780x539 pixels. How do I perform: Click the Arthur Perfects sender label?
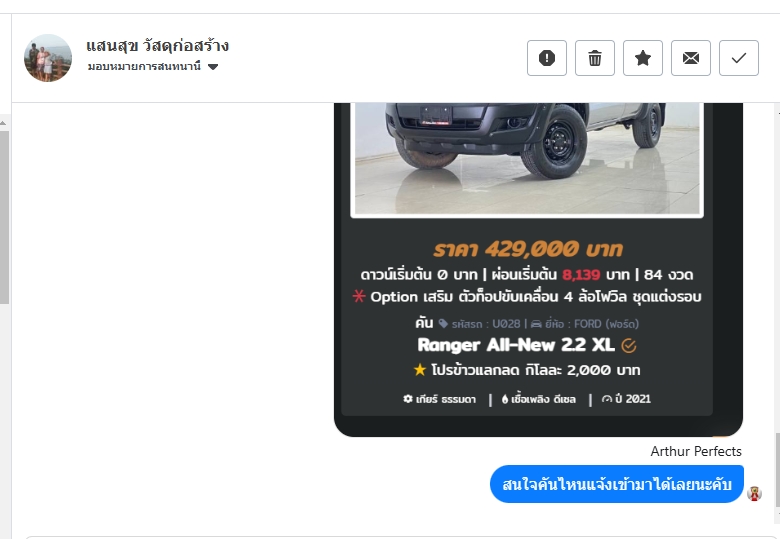click(x=696, y=451)
